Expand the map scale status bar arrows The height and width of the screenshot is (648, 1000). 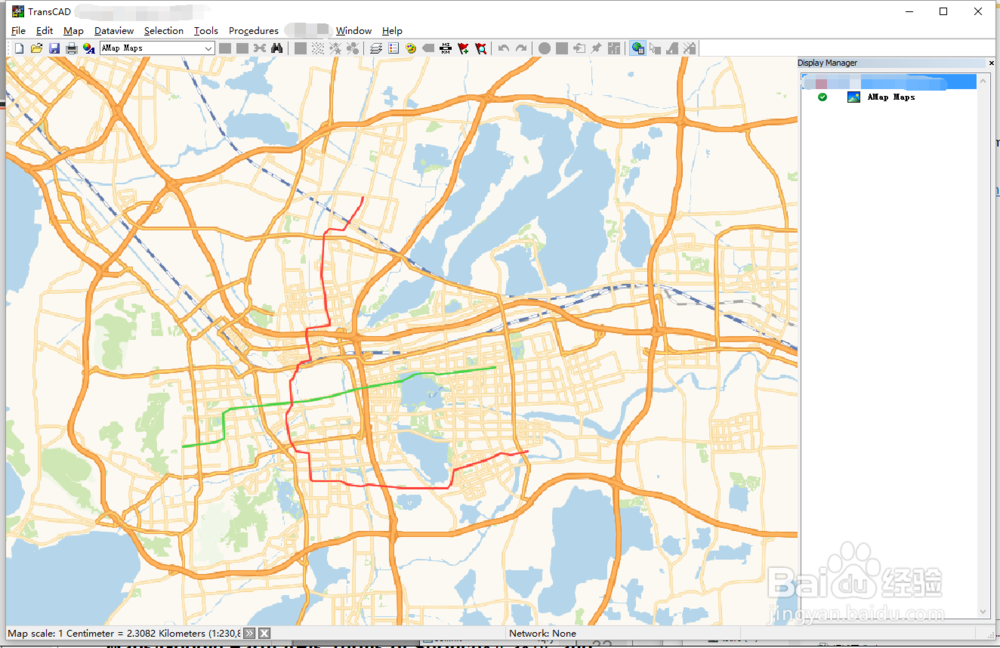click(249, 633)
